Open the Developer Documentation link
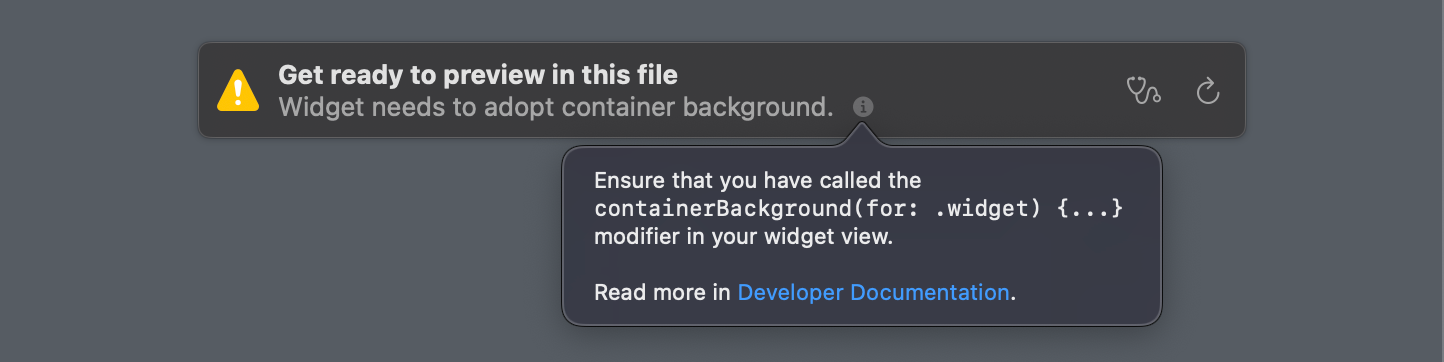The height and width of the screenshot is (362, 1444). 873,293
